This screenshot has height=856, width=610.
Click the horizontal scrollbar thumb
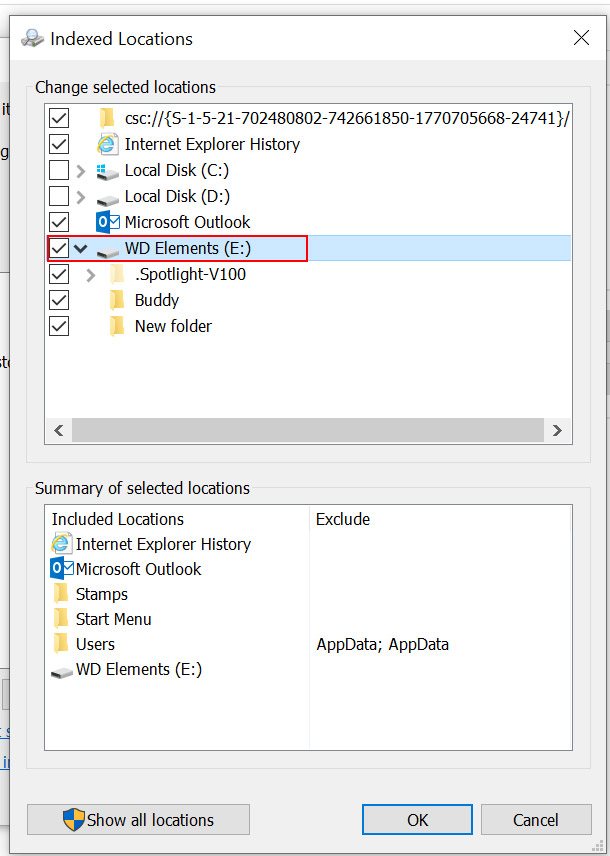308,430
